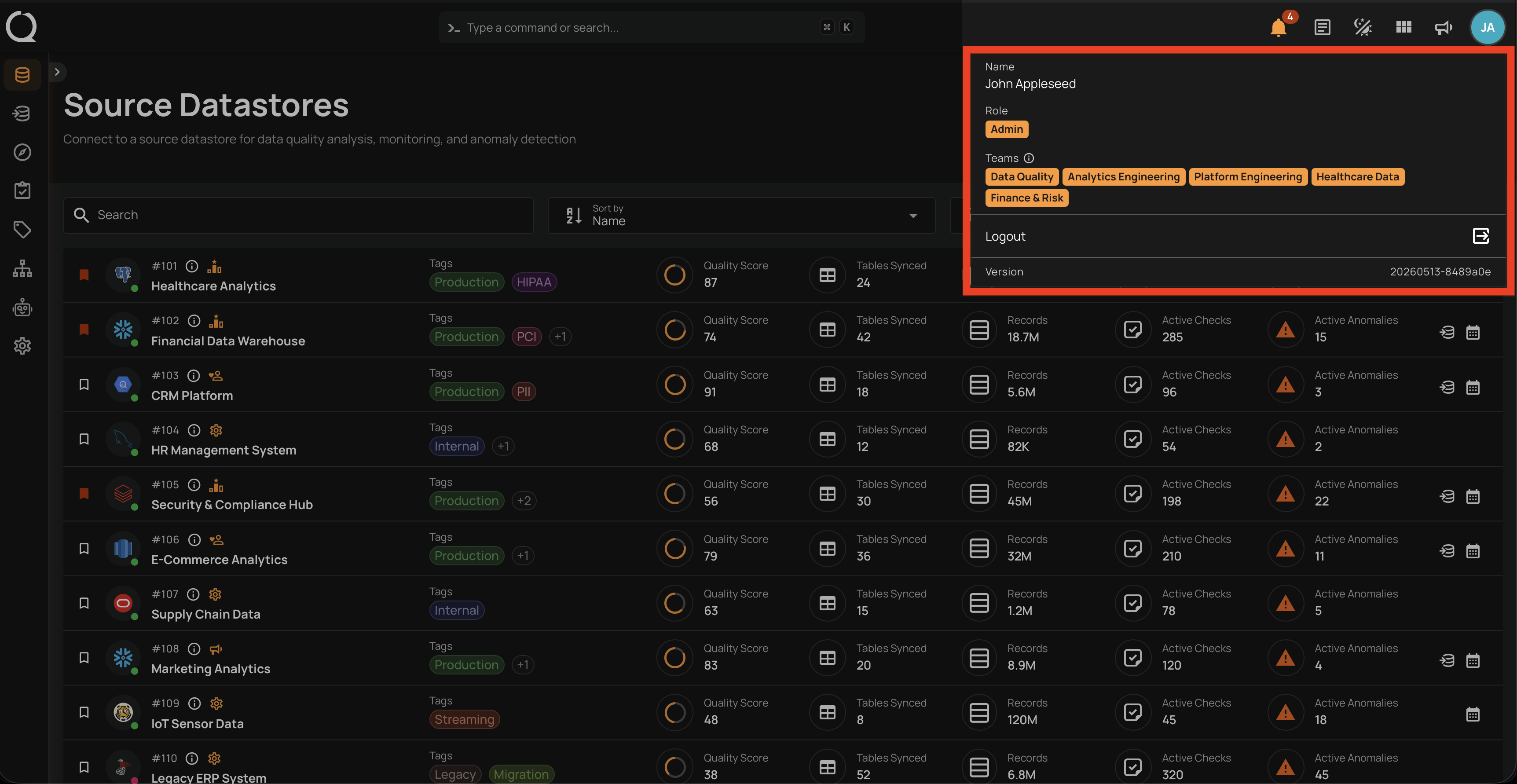Click the Data Quality team badge

coord(1022,177)
